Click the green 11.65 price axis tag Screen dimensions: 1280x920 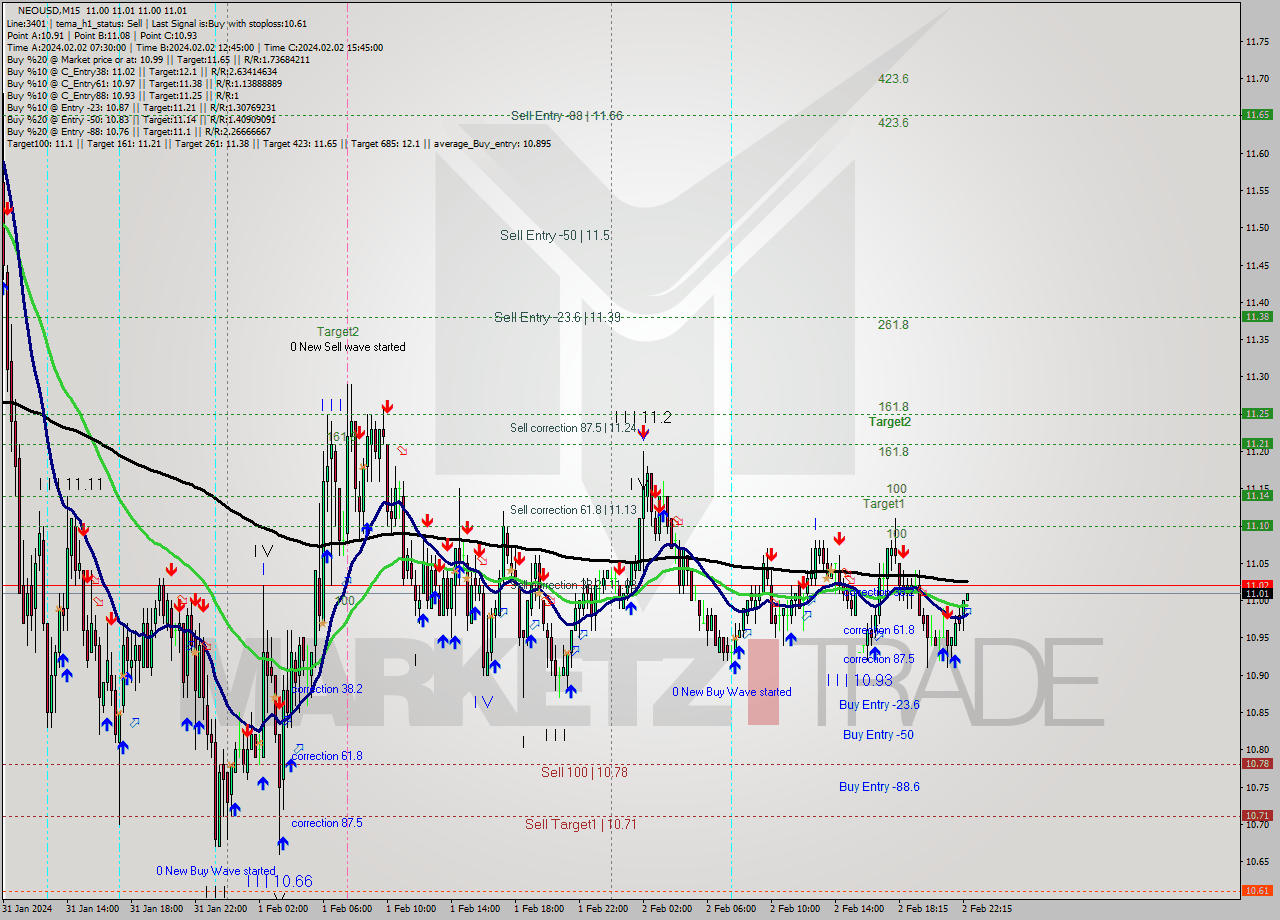(1257, 114)
